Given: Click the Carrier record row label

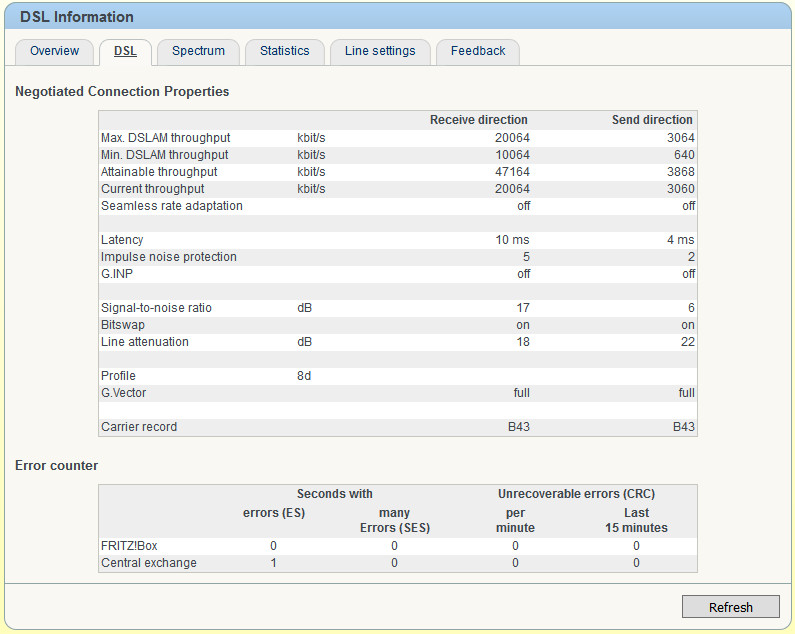Looking at the screenshot, I should point(139,427).
